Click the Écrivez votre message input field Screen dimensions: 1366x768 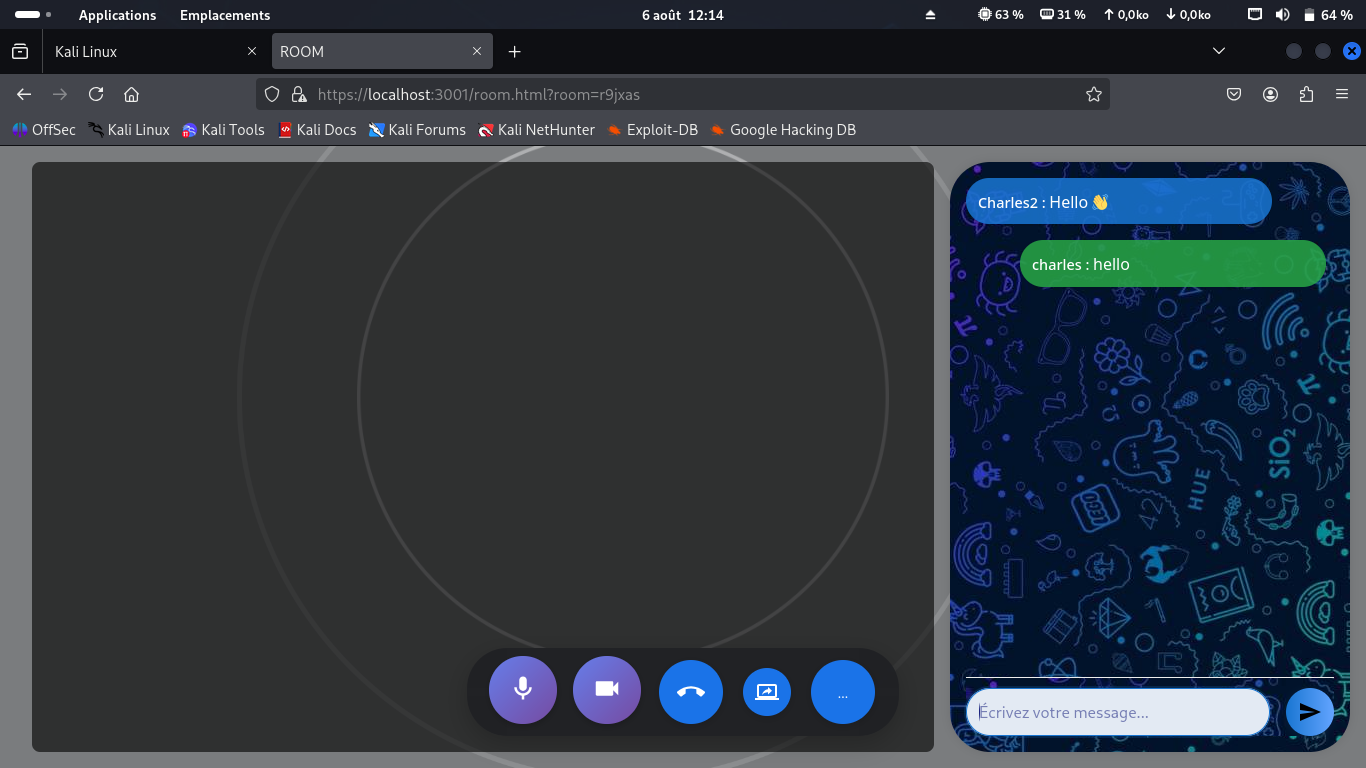[1117, 712]
